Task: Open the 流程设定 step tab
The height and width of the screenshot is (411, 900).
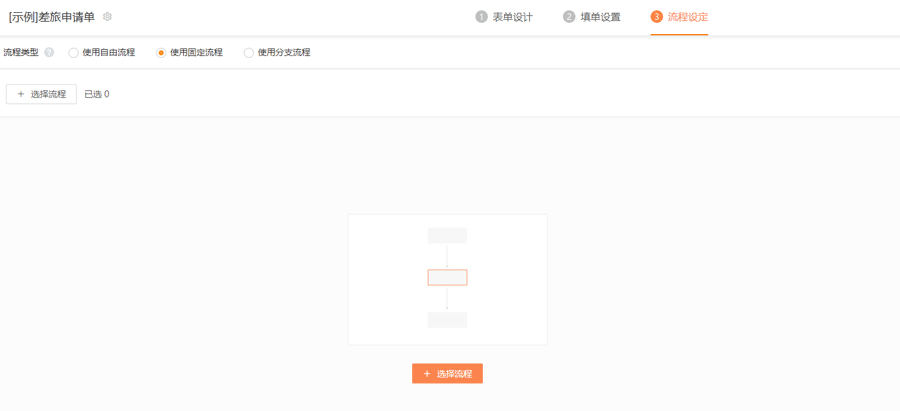Action: point(679,17)
